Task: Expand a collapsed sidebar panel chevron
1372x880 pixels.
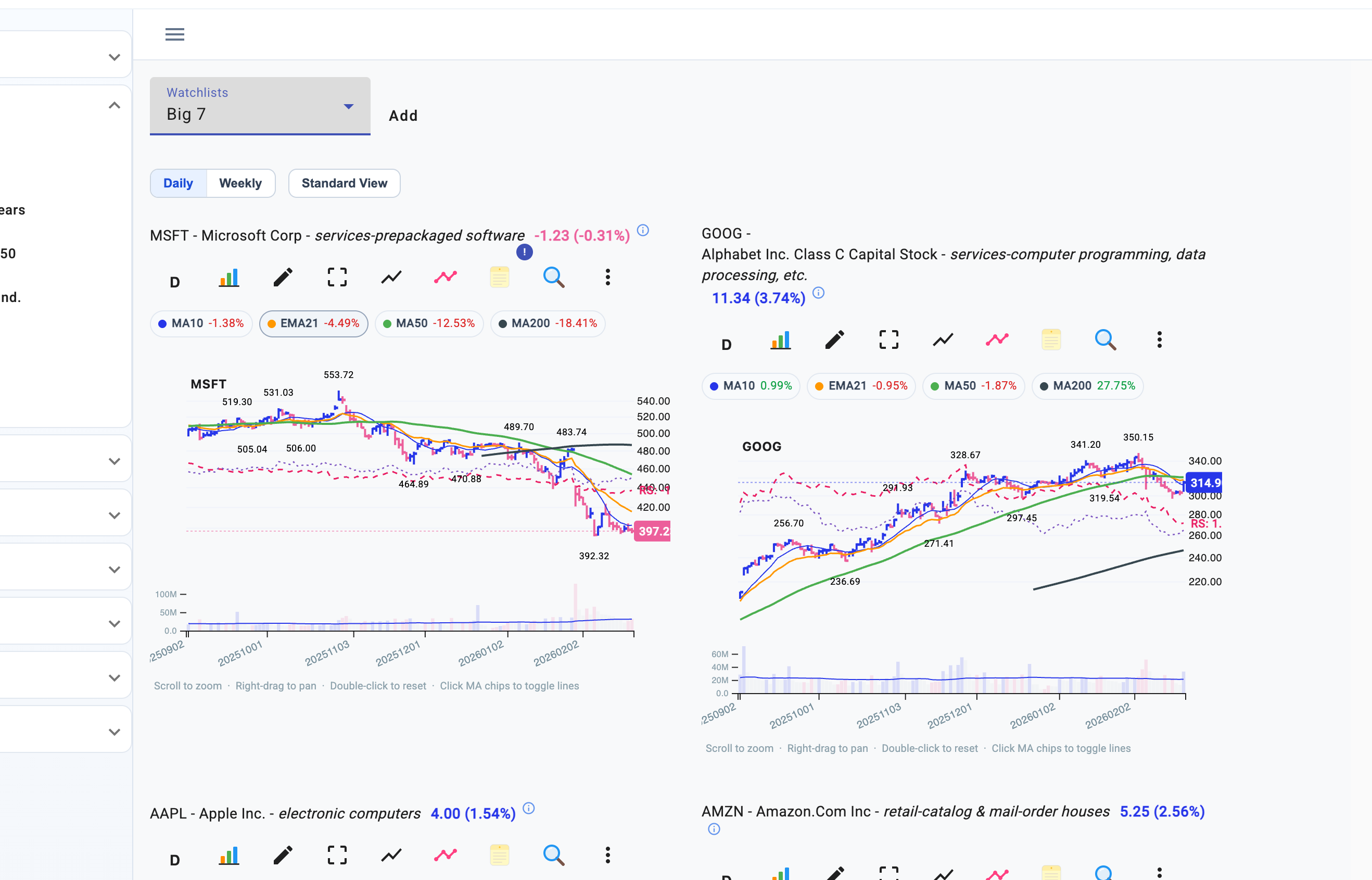Action: point(114,461)
